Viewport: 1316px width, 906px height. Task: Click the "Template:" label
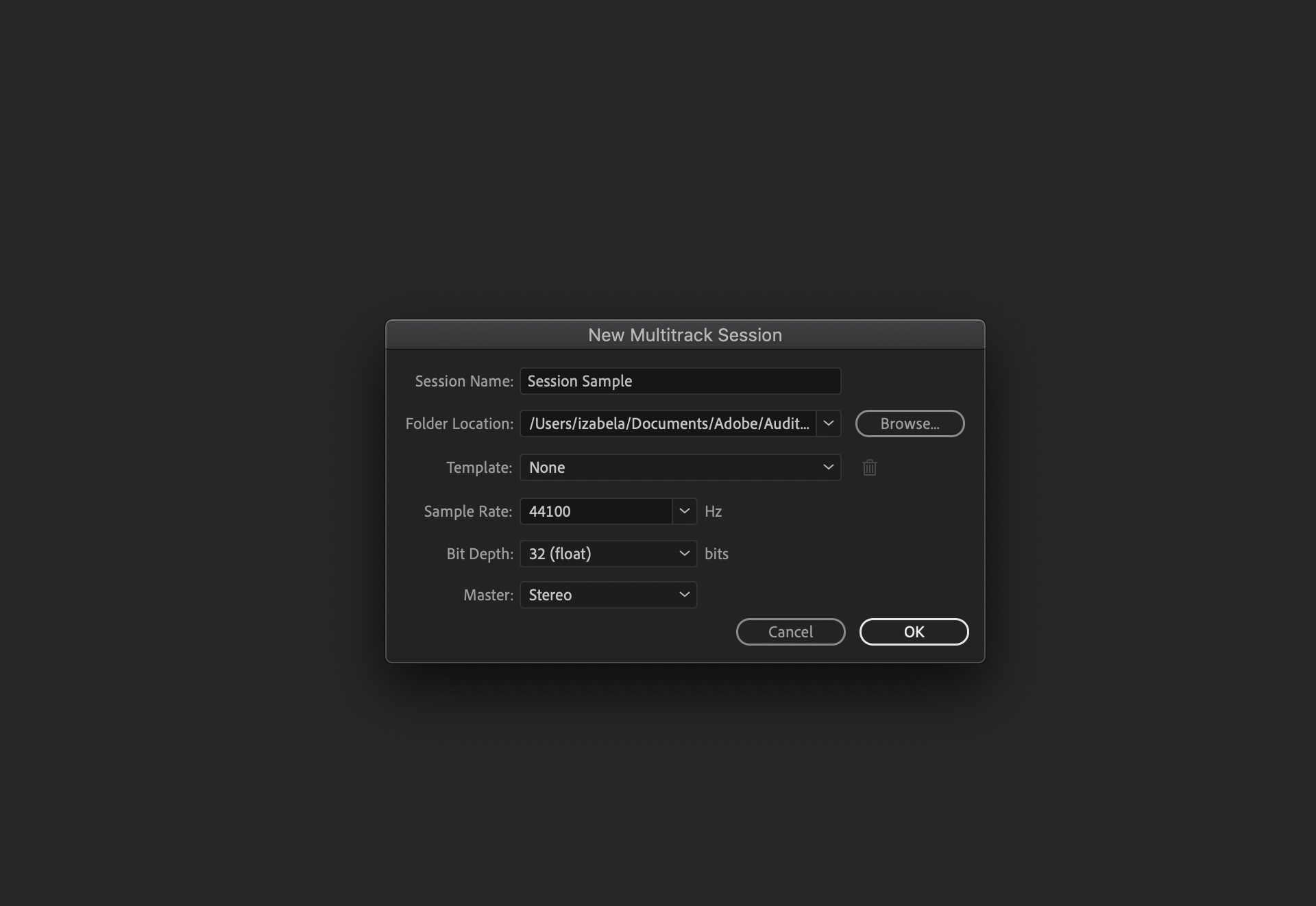pyautogui.click(x=479, y=468)
